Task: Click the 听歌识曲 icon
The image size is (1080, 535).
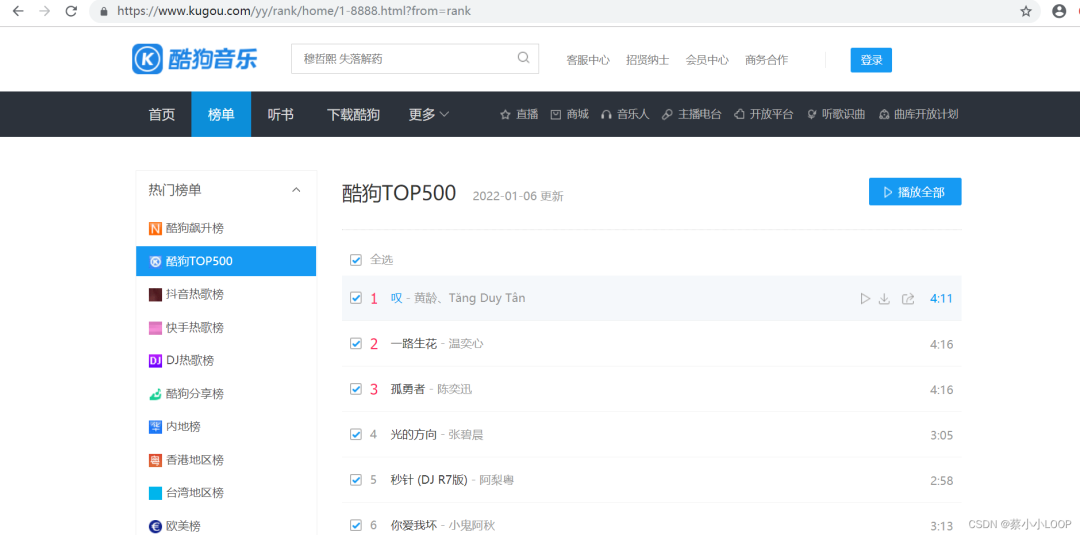Action: coord(812,114)
